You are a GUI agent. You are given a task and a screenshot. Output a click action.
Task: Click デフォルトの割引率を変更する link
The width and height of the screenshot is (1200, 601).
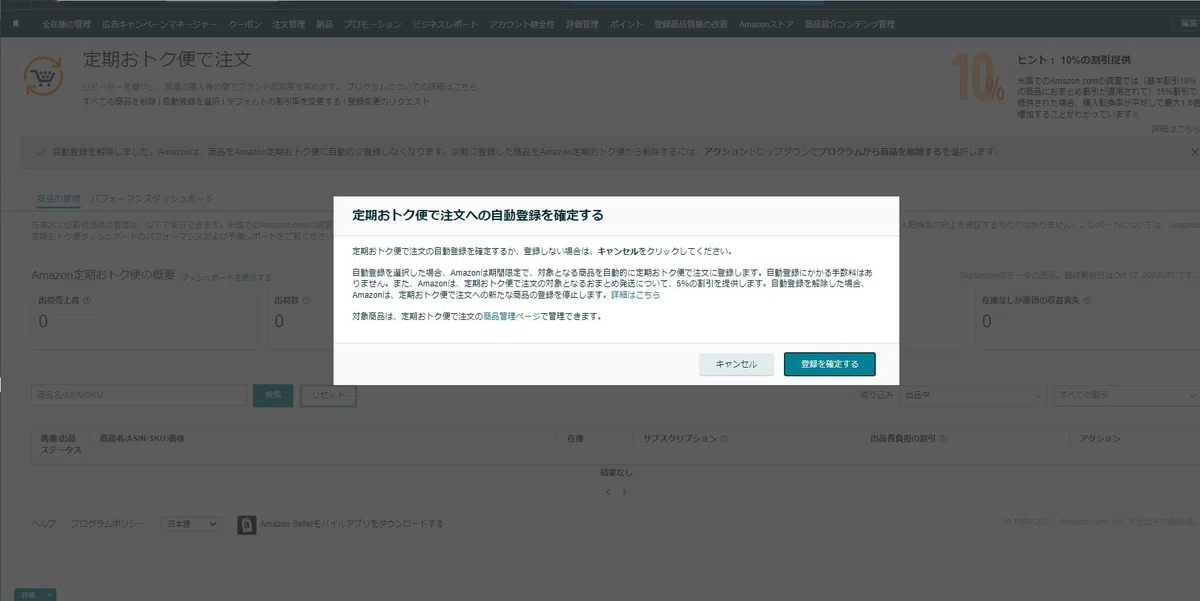pyautogui.click(x=284, y=101)
